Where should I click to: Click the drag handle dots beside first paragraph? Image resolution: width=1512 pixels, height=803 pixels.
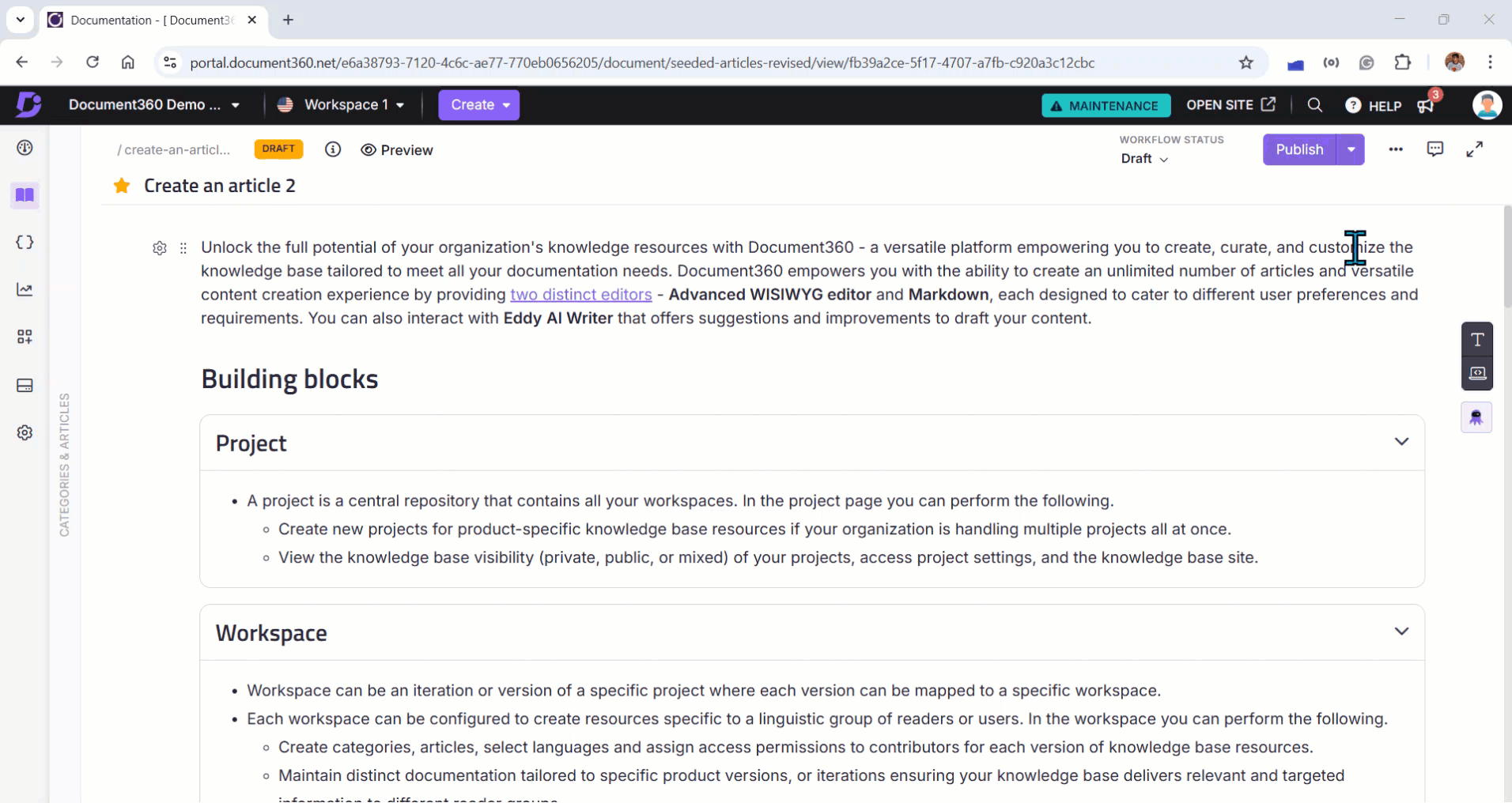click(x=183, y=248)
